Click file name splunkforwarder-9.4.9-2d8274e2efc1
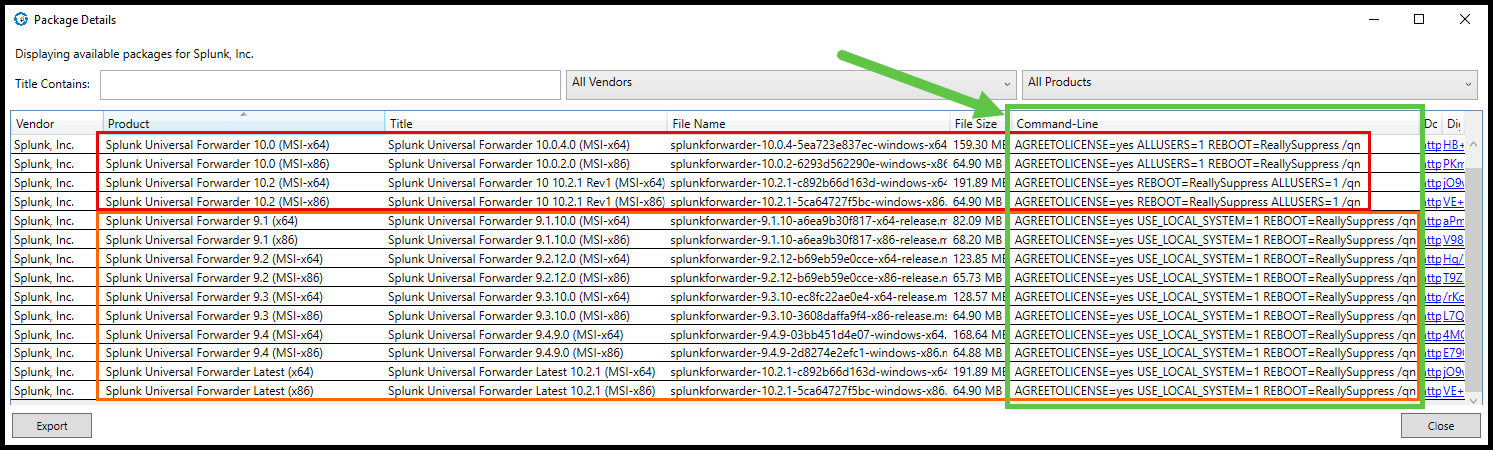This screenshot has height=450, width=1493. pos(808,354)
